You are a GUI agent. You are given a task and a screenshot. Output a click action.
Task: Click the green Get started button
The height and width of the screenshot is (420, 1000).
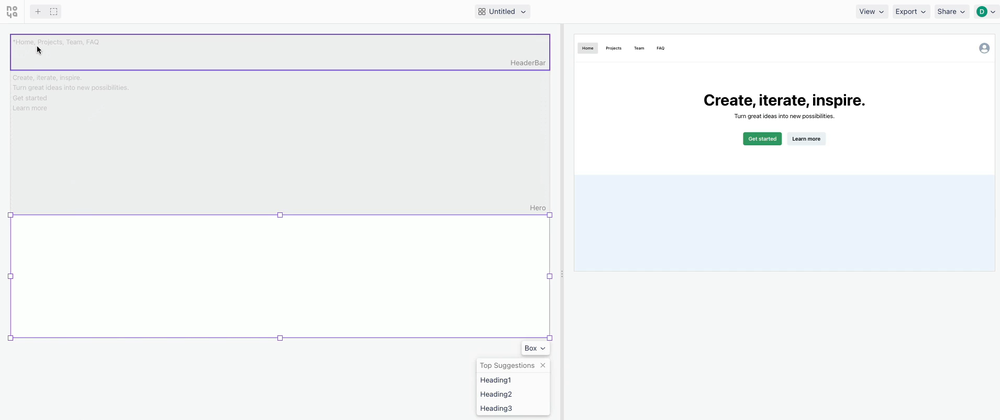tap(762, 139)
